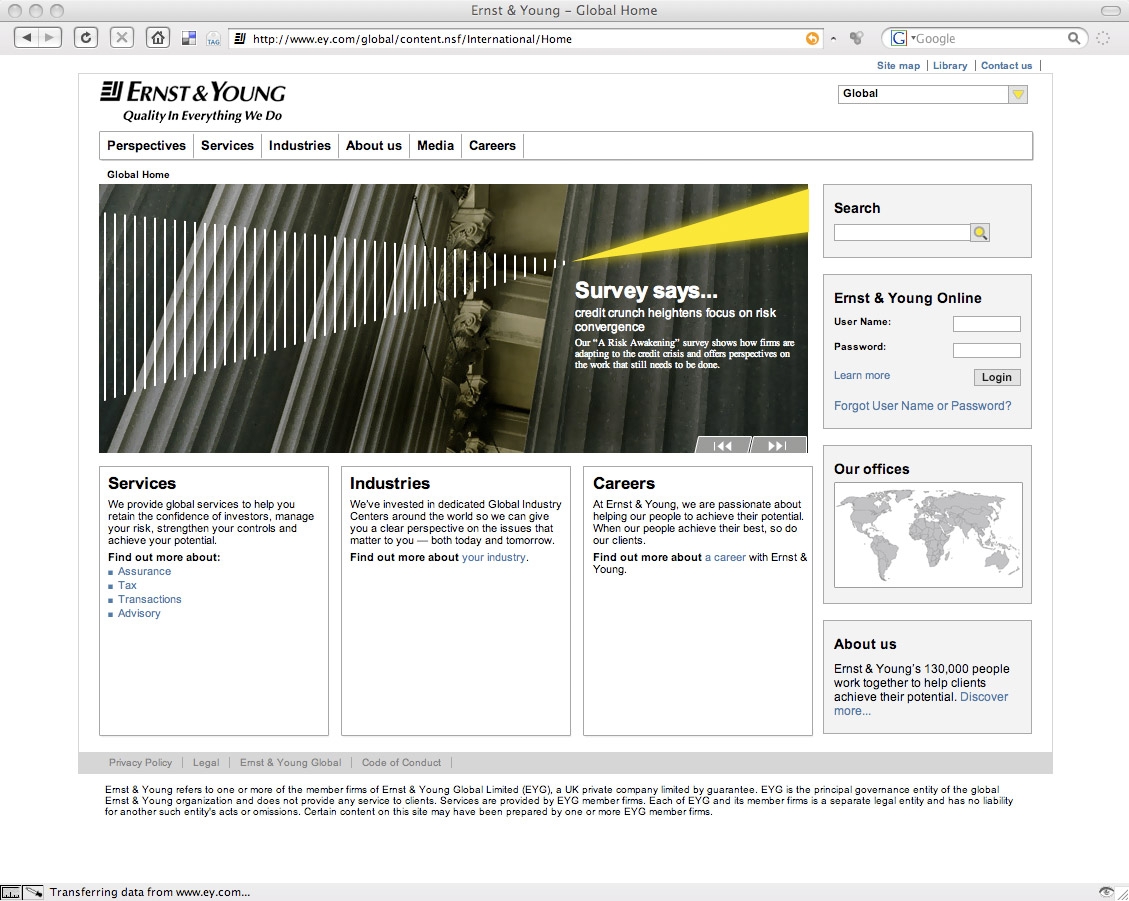Click the site Search text field
The height and width of the screenshot is (901, 1129).
coord(902,233)
